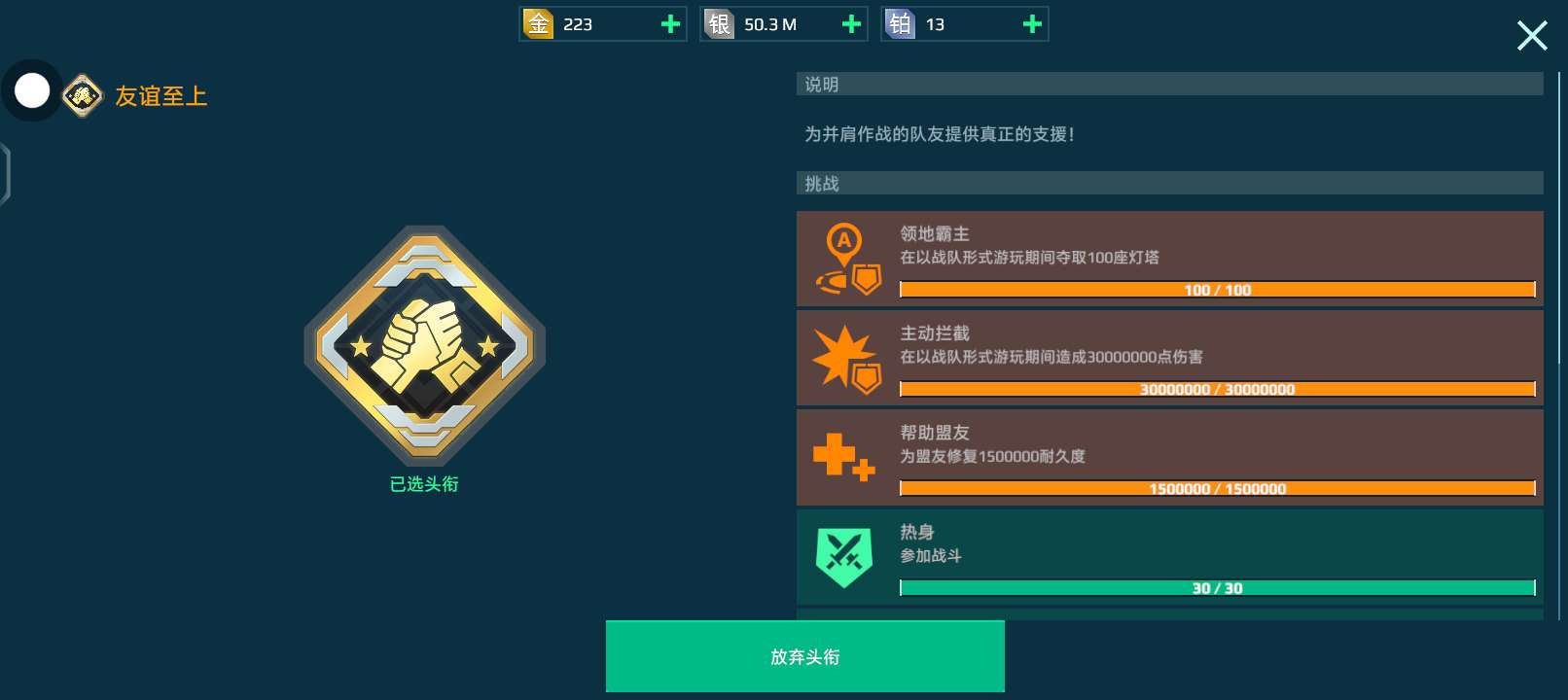Add silver with the green plus
The height and width of the screenshot is (700, 1568).
pos(851,24)
